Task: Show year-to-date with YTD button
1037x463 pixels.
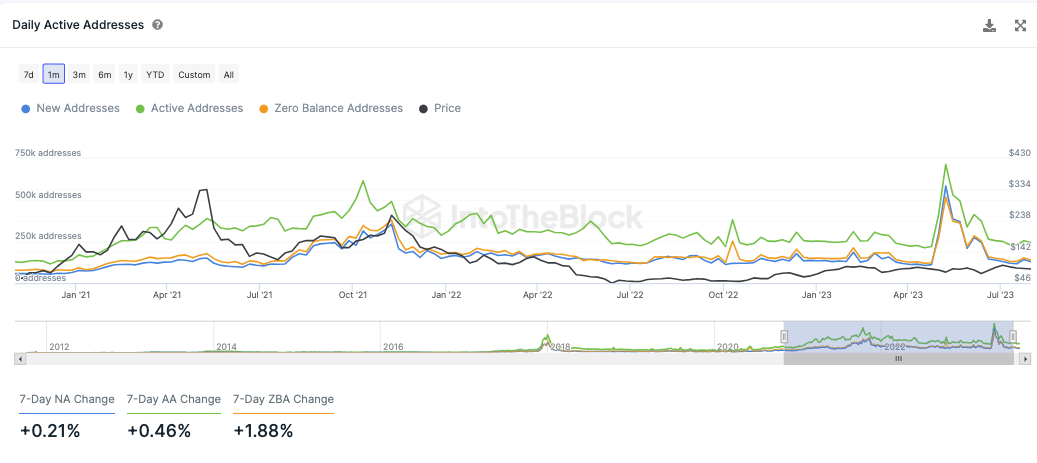Action: coord(155,75)
